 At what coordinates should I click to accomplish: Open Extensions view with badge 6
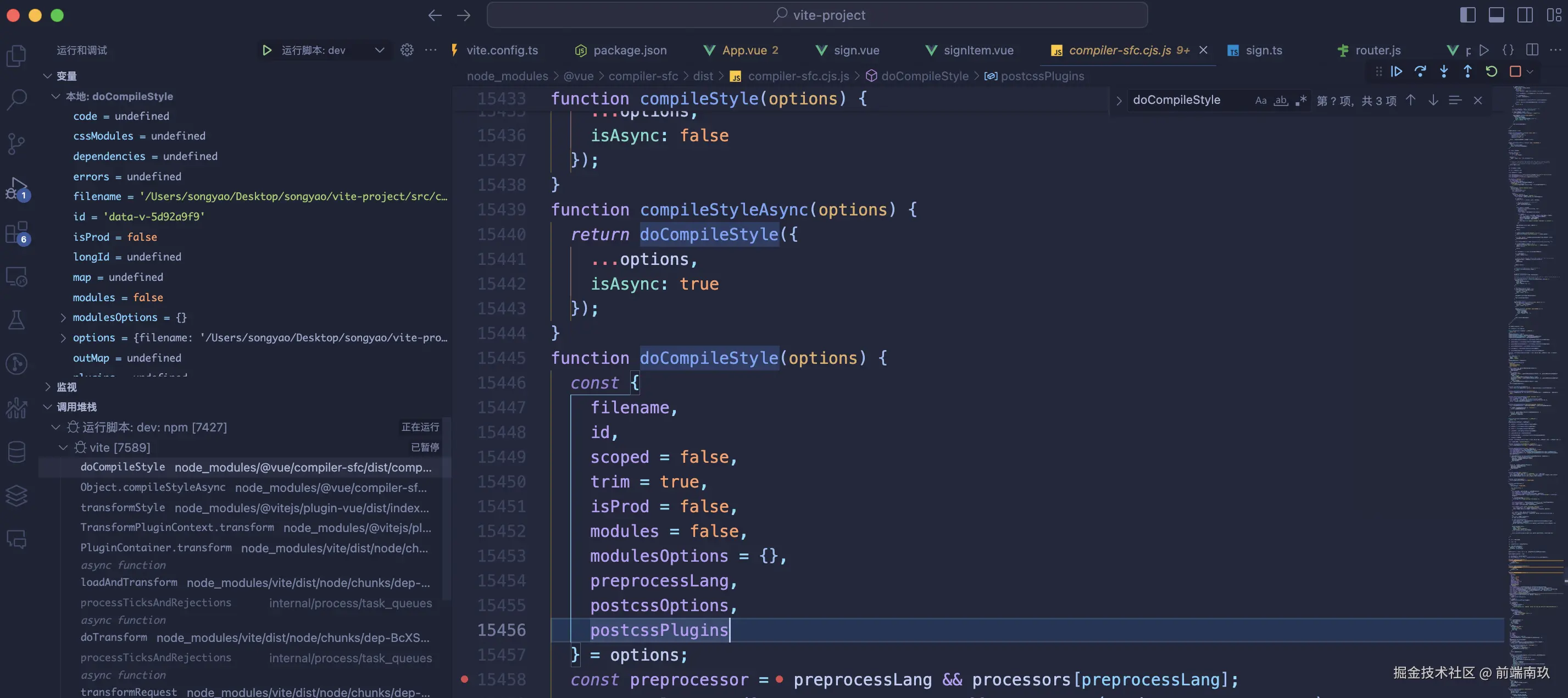tap(16, 232)
